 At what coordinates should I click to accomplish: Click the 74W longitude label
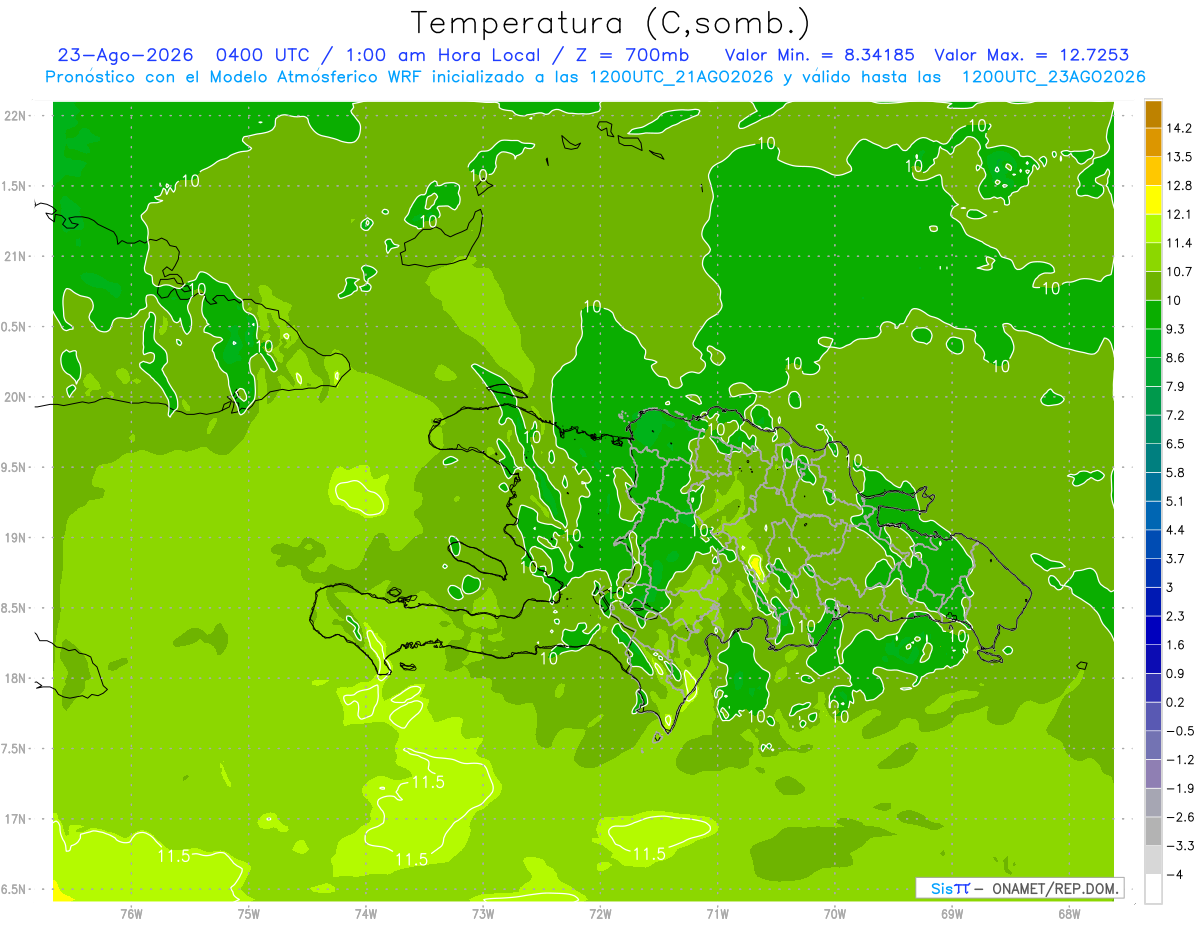click(x=366, y=913)
